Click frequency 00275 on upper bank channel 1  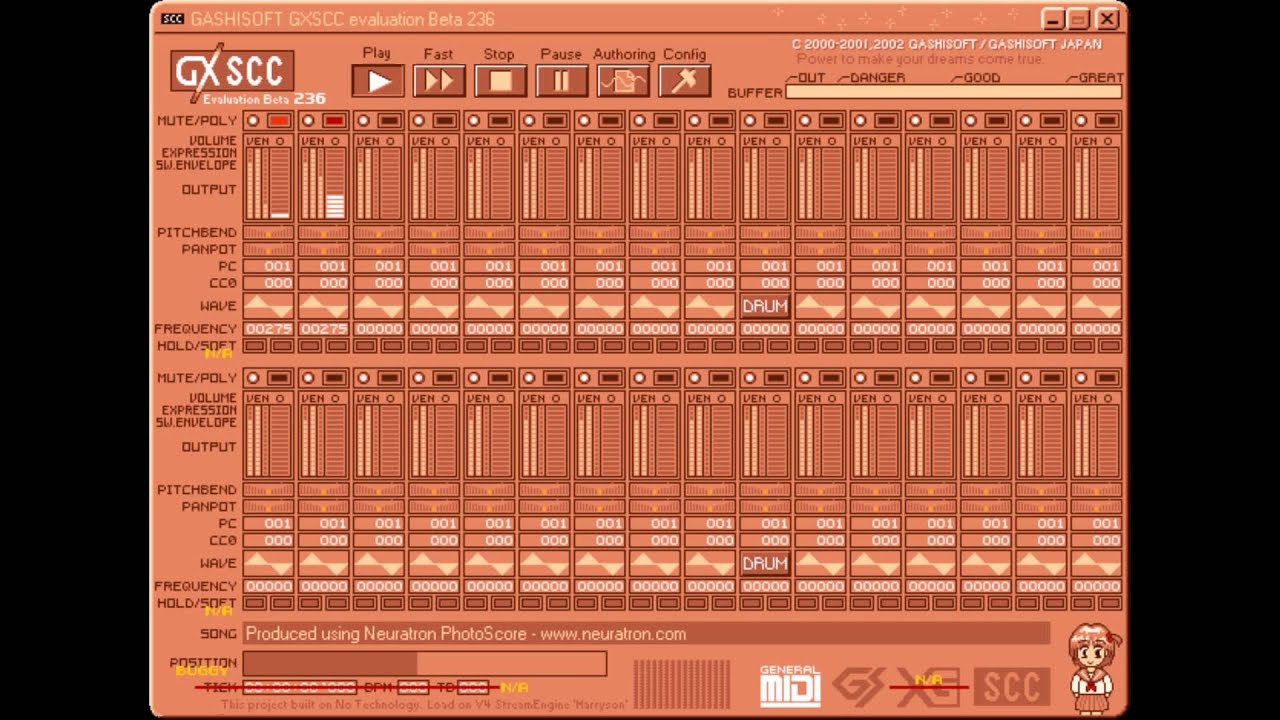tap(269, 329)
